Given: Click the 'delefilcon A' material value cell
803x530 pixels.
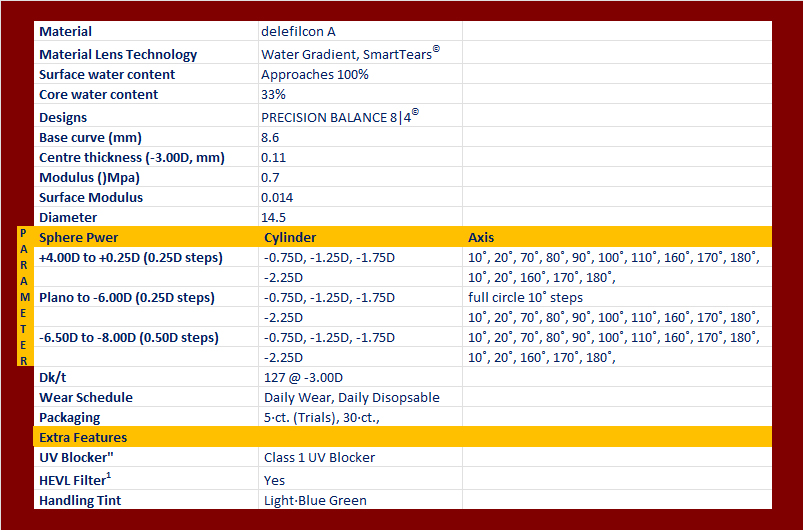Looking at the screenshot, I should [x=360, y=31].
